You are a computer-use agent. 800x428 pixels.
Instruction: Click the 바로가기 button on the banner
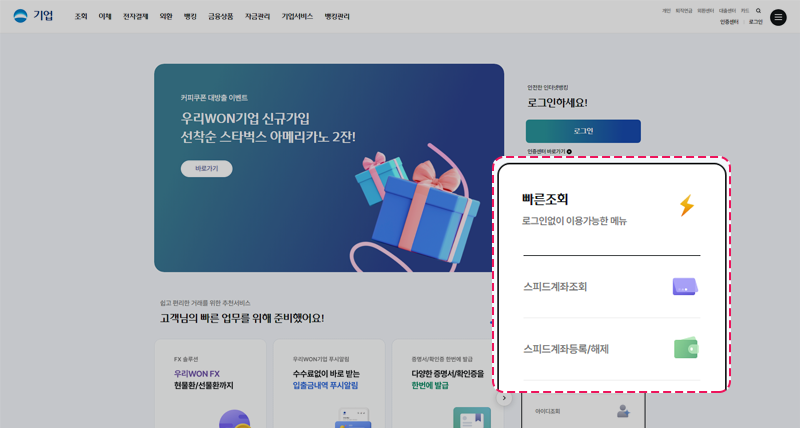tap(207, 169)
